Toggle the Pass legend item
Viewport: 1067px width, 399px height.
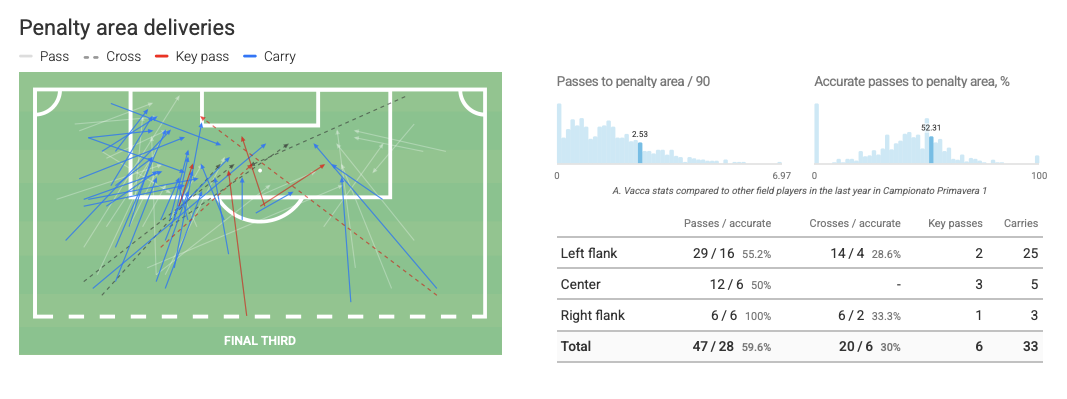44,57
